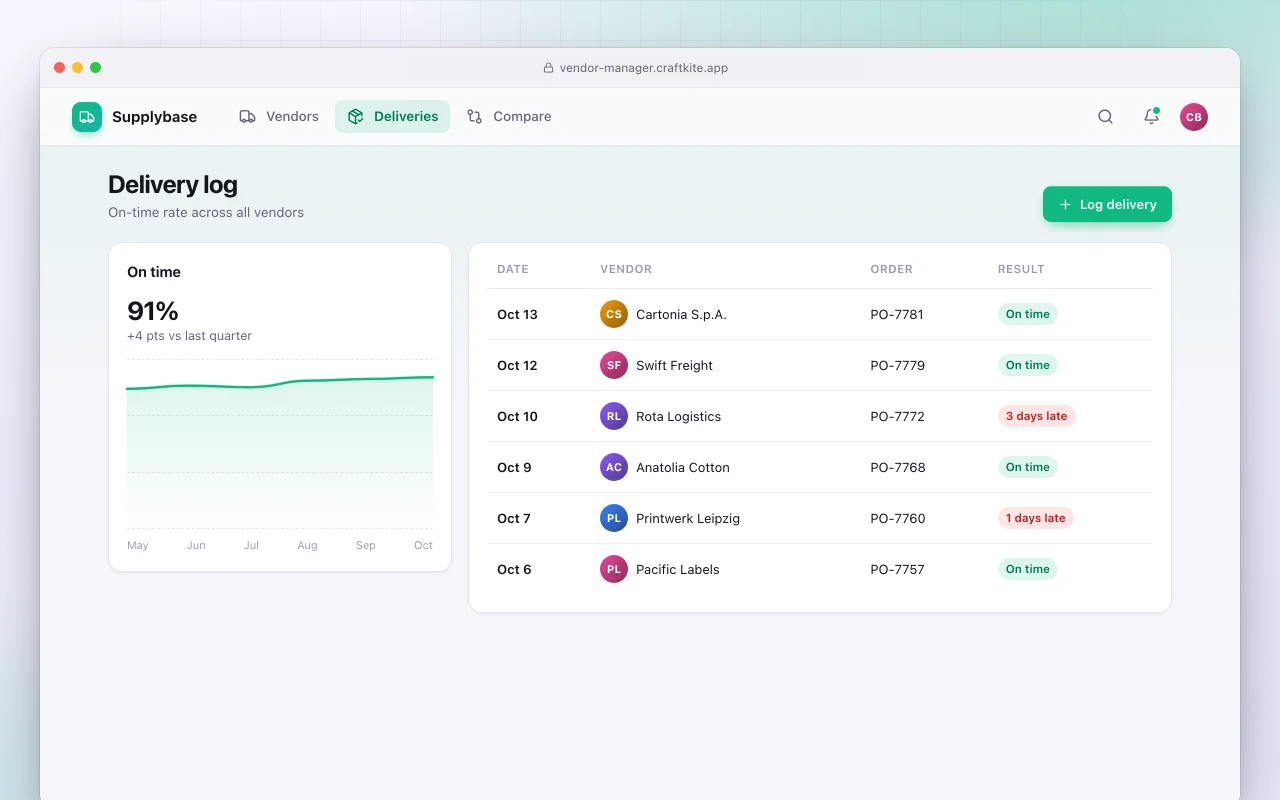1280x800 pixels.
Task: Click the Aug label on chart axis
Action: tap(307, 545)
